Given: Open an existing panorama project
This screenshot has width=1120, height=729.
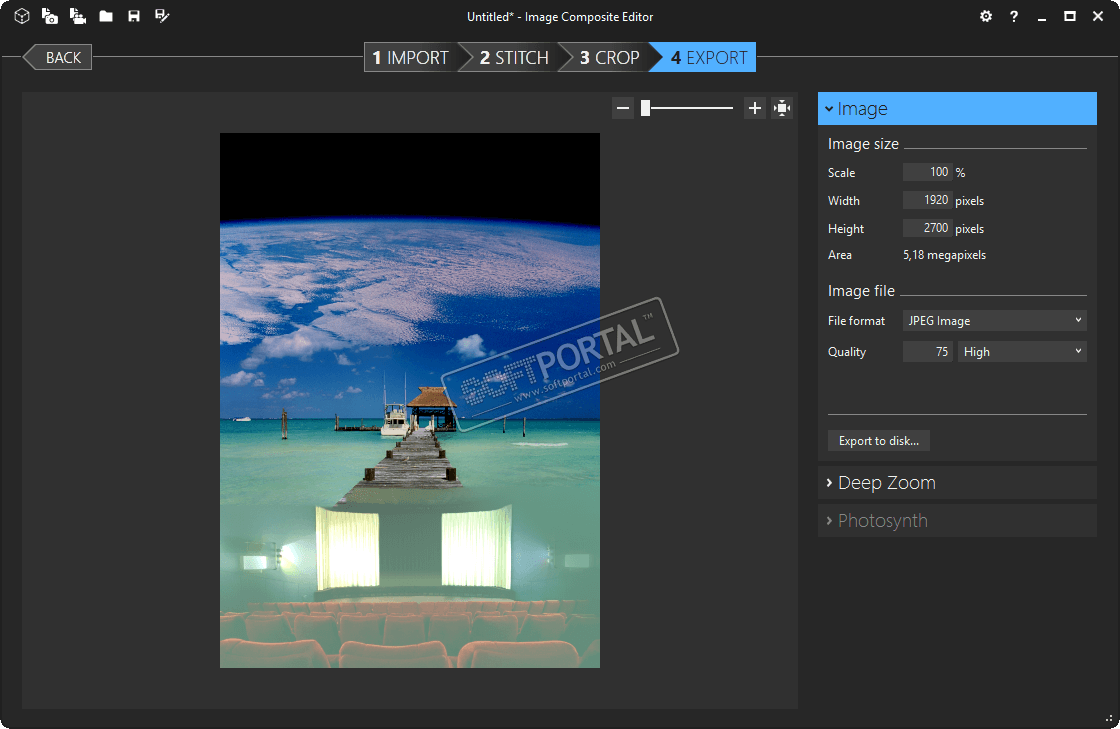Looking at the screenshot, I should point(106,16).
